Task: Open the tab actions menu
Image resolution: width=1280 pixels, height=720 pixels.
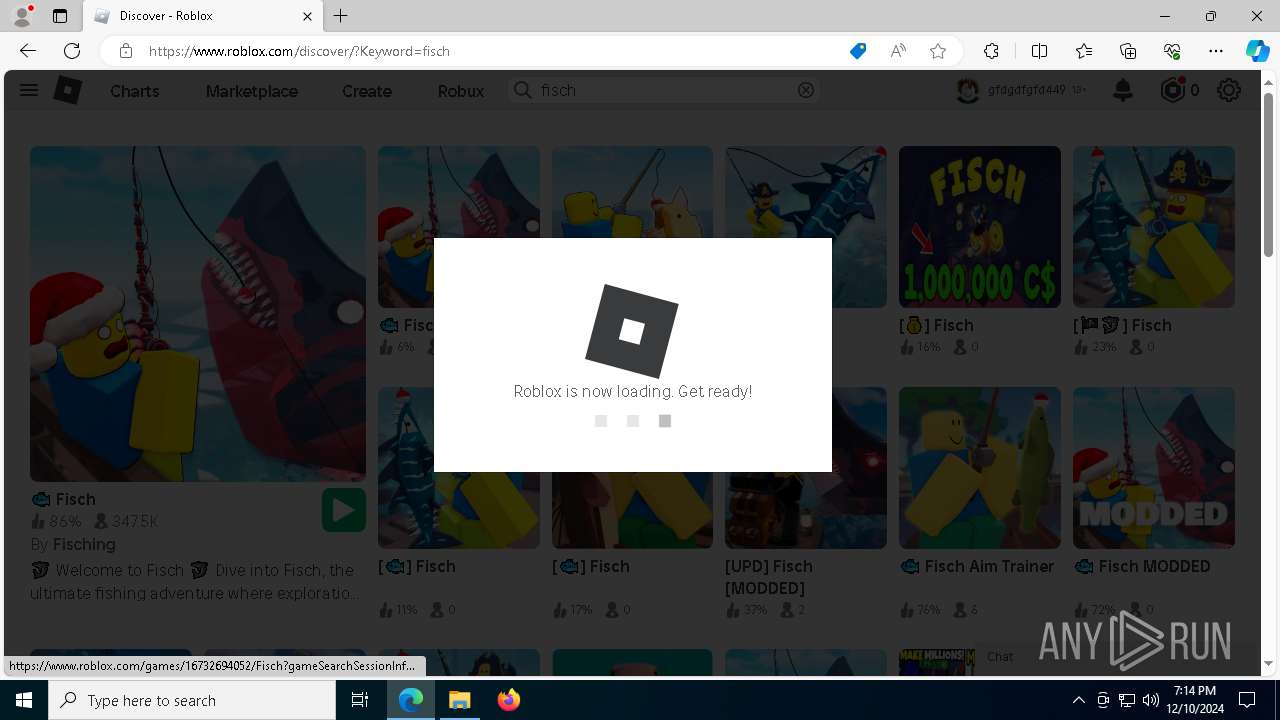Action: click(x=60, y=16)
